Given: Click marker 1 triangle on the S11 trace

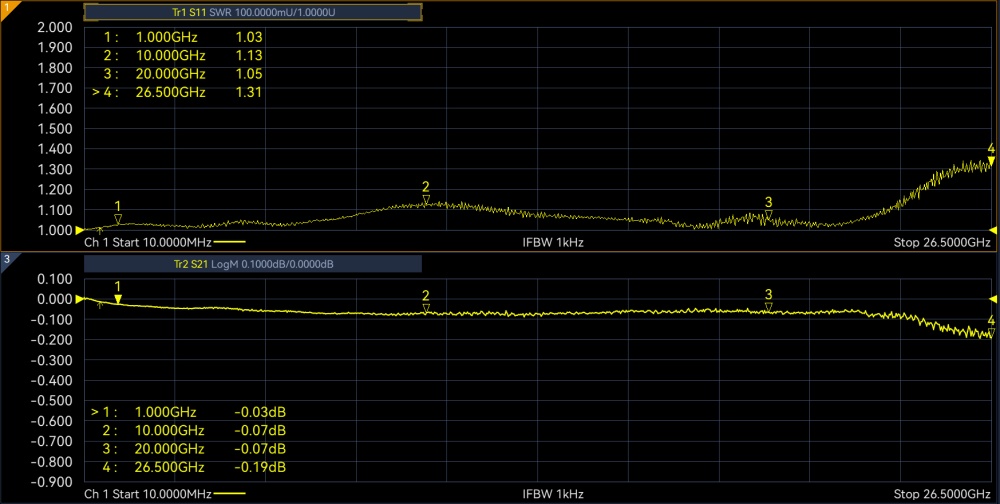Looking at the screenshot, I should tap(118, 219).
